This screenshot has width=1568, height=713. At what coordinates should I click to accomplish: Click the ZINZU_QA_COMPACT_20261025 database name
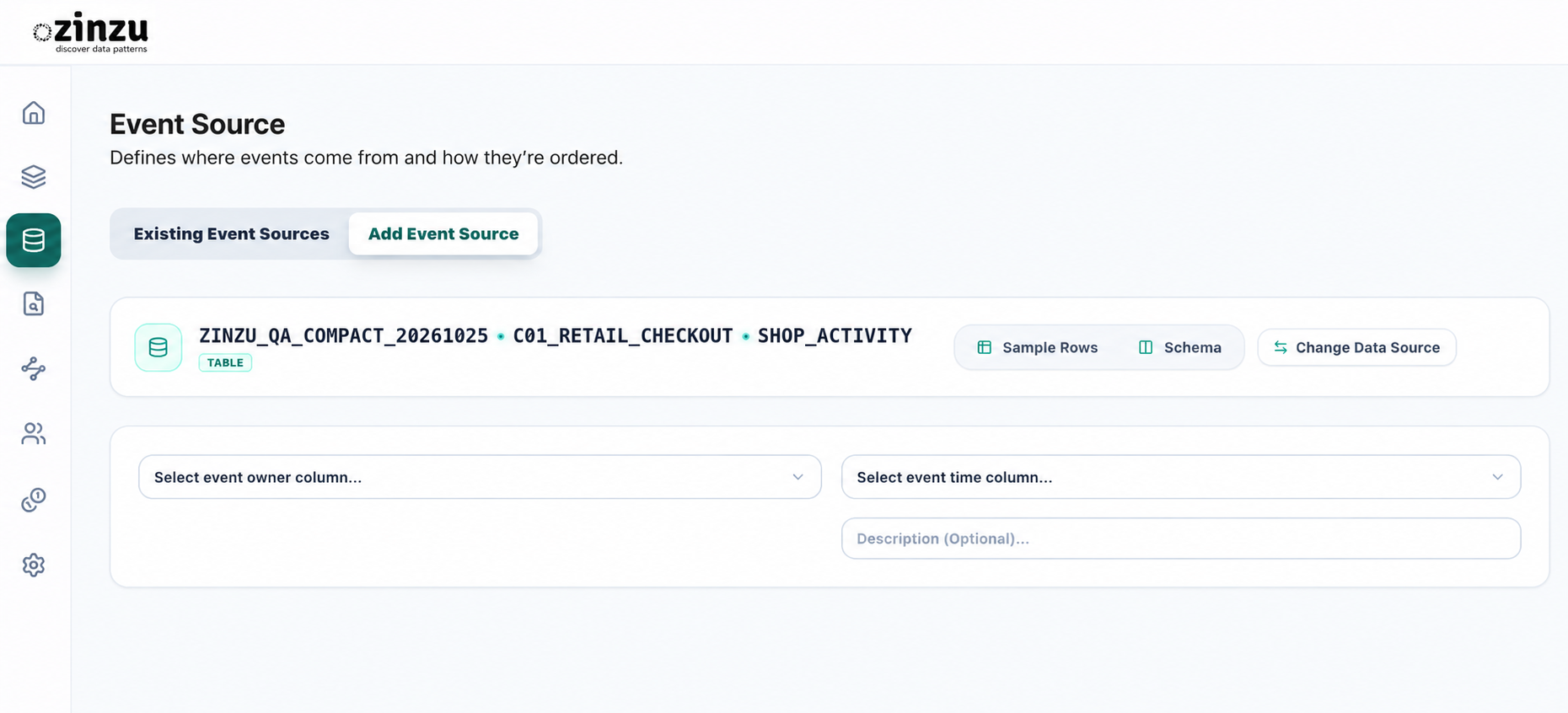[x=343, y=335]
